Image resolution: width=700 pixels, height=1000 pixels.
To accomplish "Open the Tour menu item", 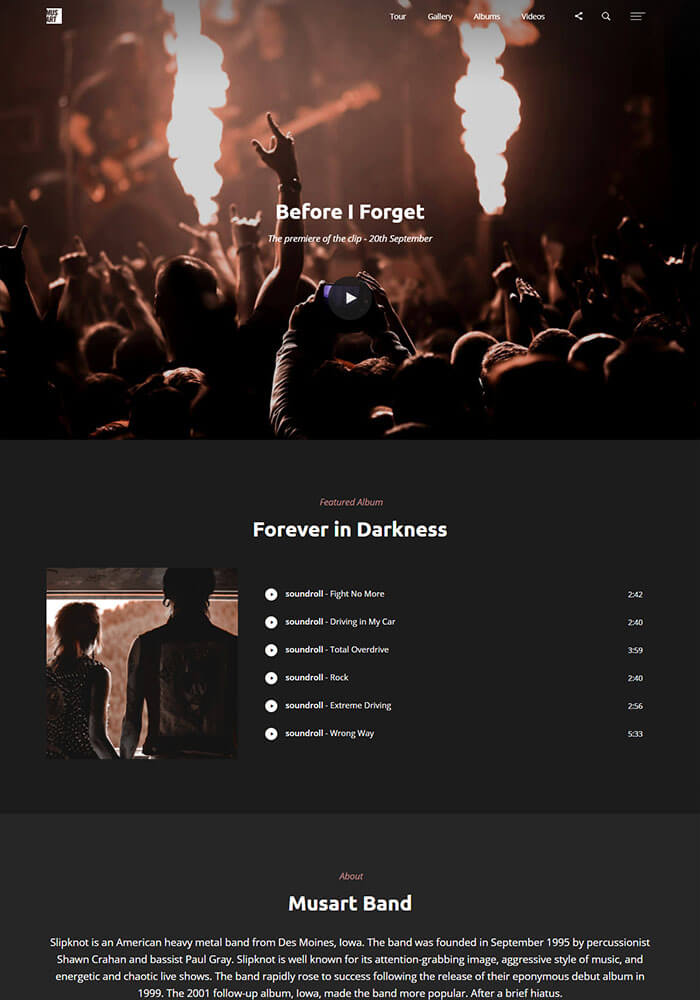I will pyautogui.click(x=397, y=17).
